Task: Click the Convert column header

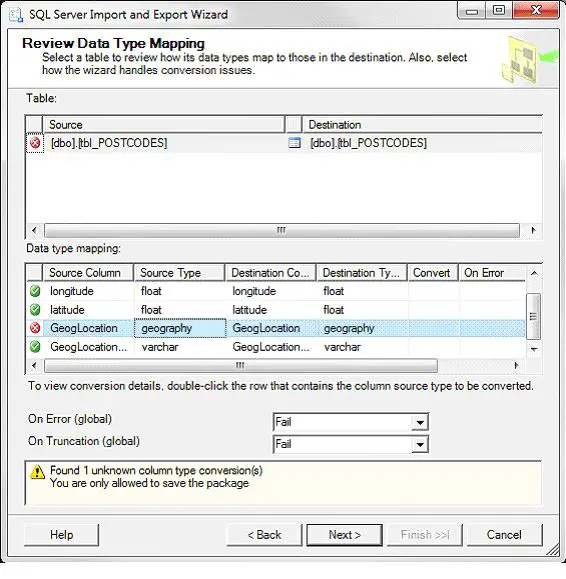Action: (433, 273)
